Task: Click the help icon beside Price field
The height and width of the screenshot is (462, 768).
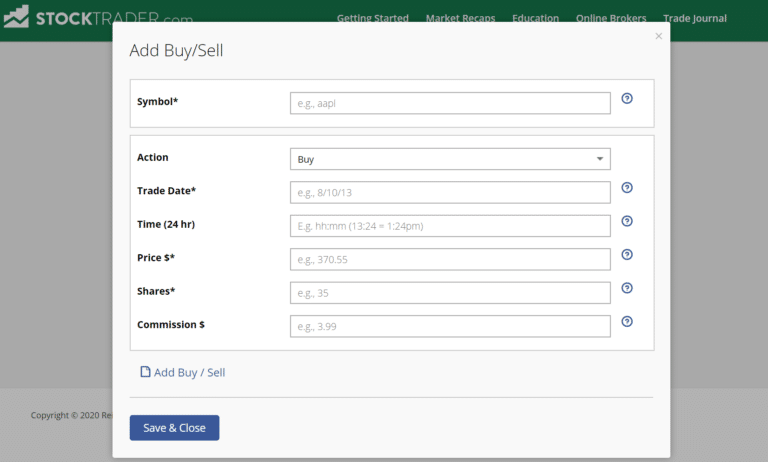Action: tap(627, 255)
